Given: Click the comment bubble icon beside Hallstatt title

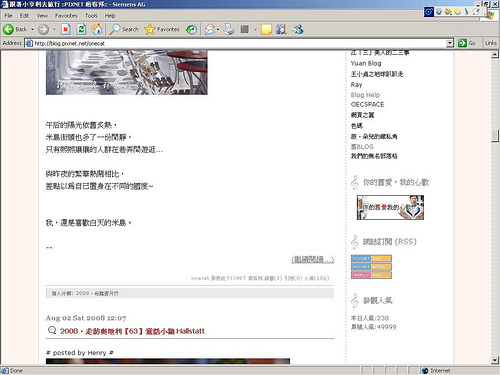Looking at the screenshot, I should [x=52, y=330].
